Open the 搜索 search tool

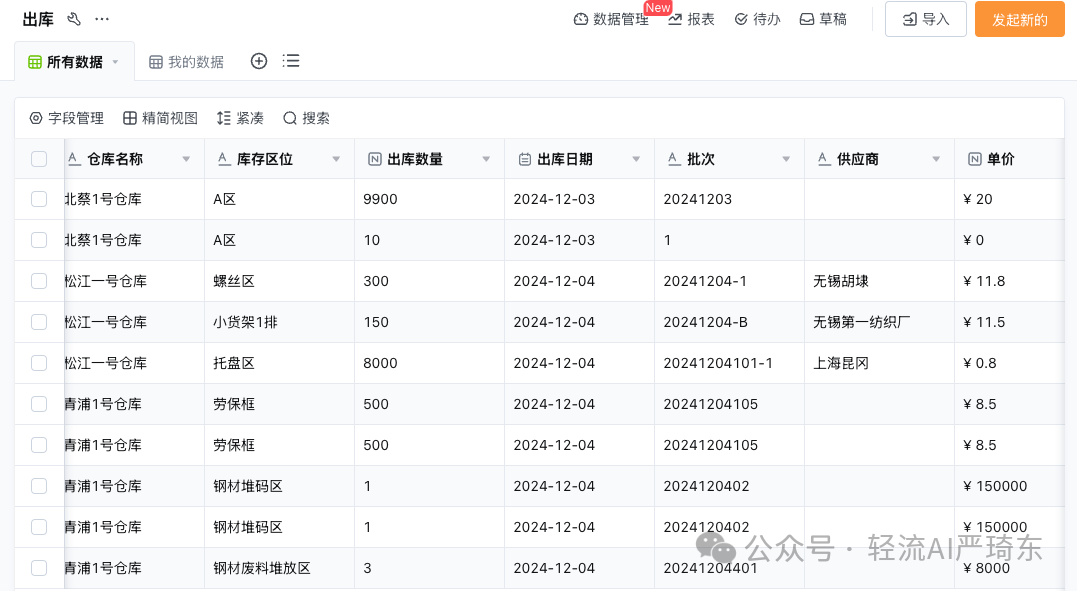[x=305, y=117]
